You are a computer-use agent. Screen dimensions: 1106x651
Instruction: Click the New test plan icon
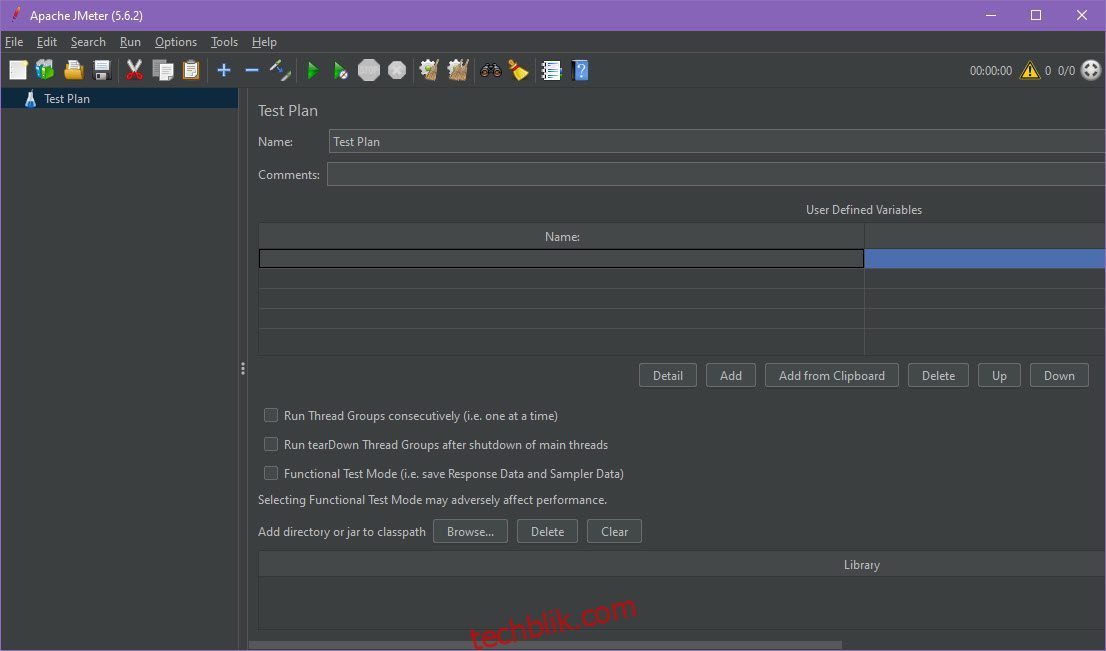coord(18,70)
